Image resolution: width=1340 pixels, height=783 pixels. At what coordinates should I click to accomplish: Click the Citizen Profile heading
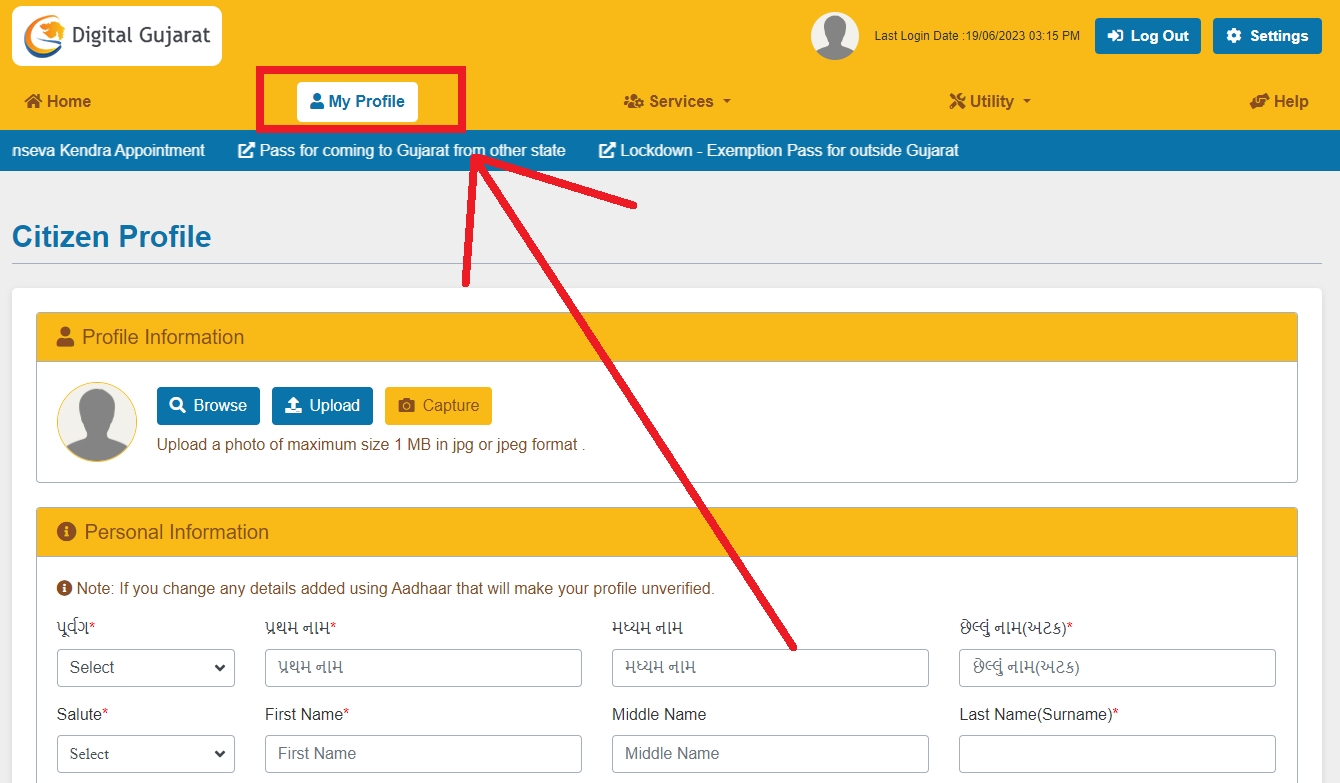112,237
